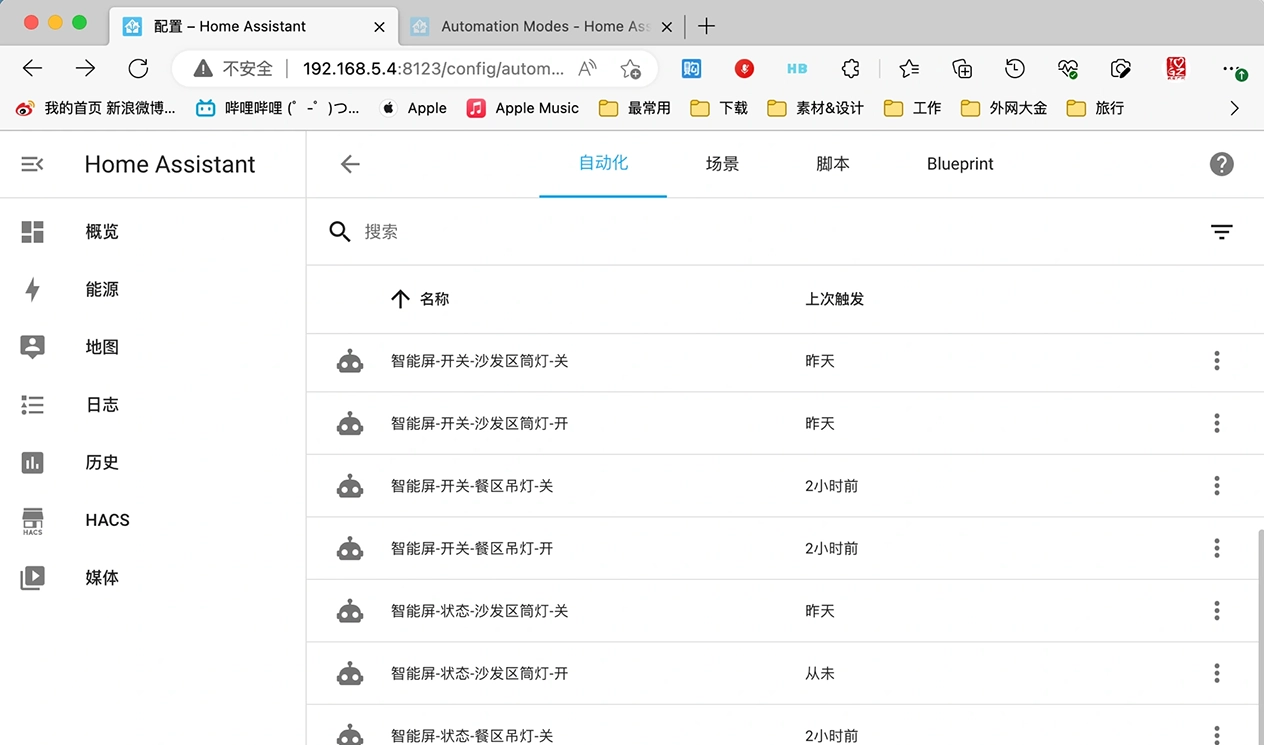Go forward in browser history
1264x745 pixels.
click(85, 68)
